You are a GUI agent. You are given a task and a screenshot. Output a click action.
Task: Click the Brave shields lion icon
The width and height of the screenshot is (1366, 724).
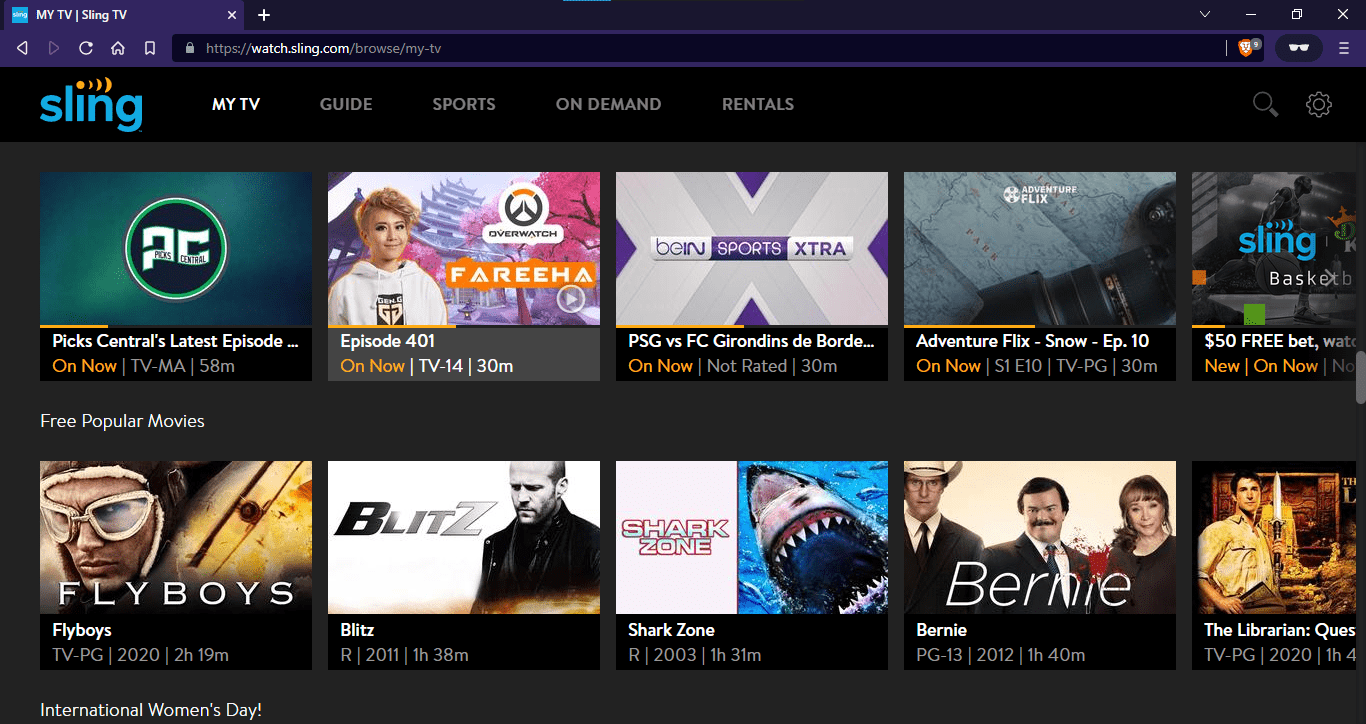point(1247,48)
